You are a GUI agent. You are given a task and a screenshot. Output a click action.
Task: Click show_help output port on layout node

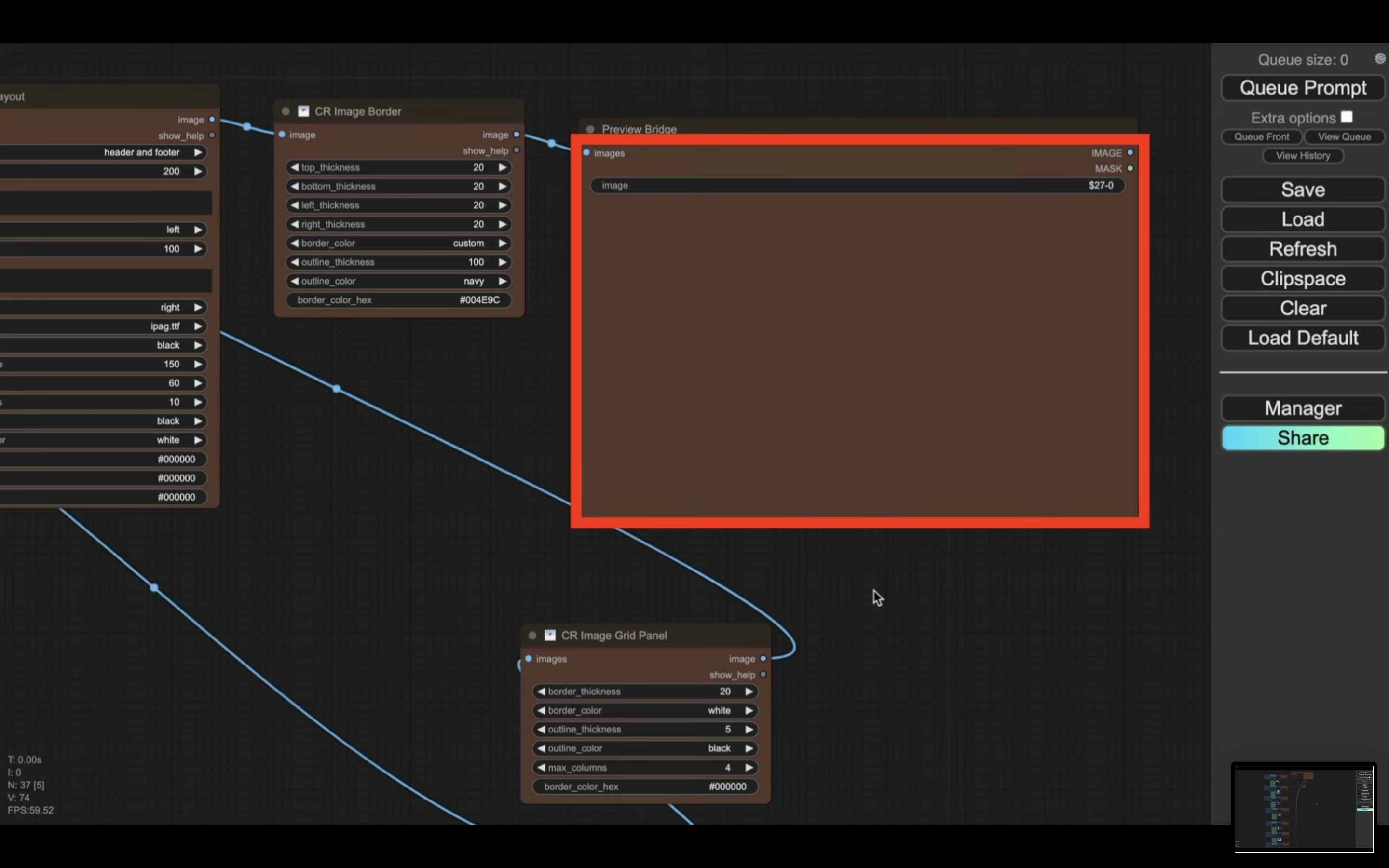212,136
